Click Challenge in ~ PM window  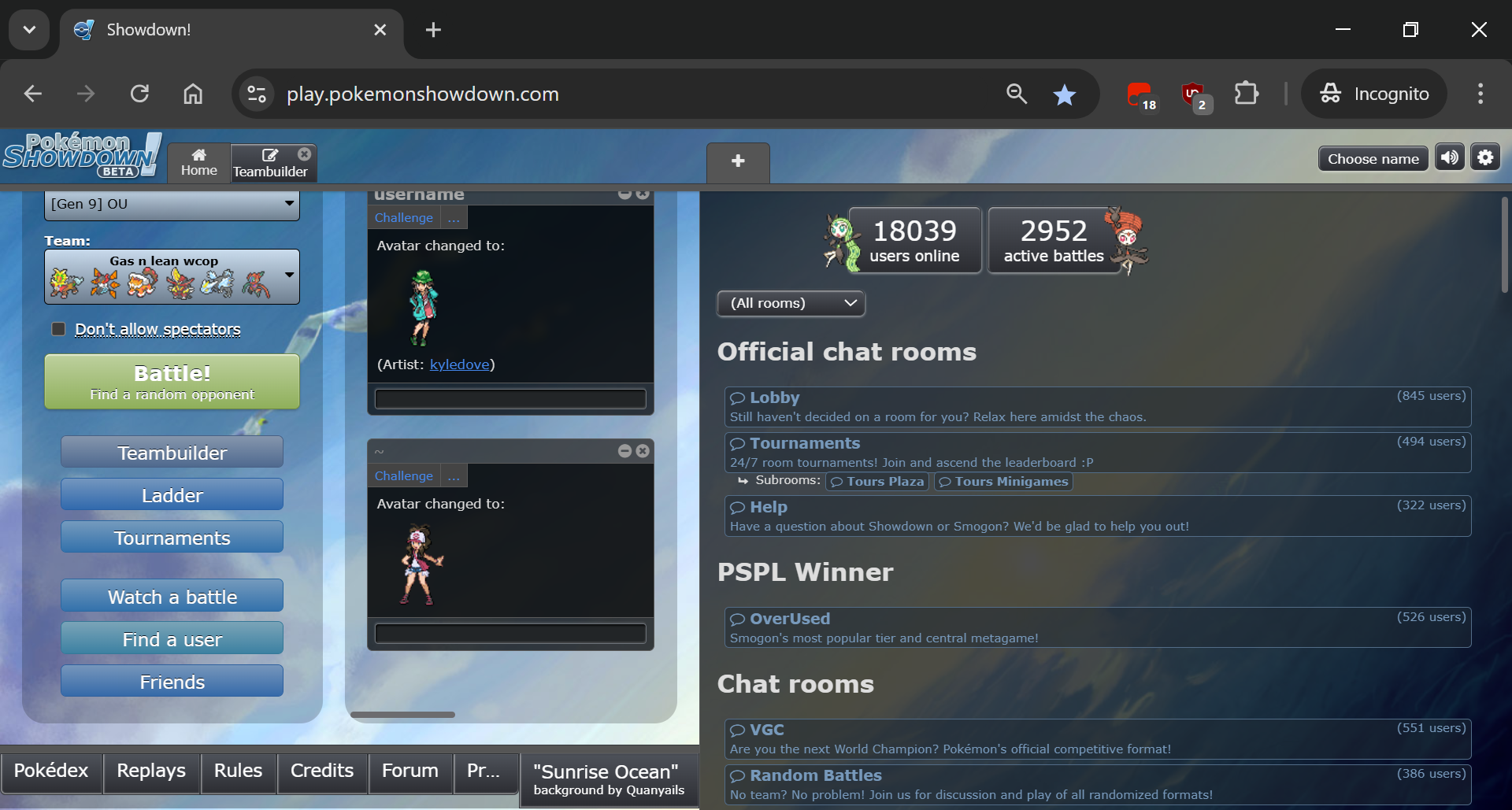click(x=404, y=476)
